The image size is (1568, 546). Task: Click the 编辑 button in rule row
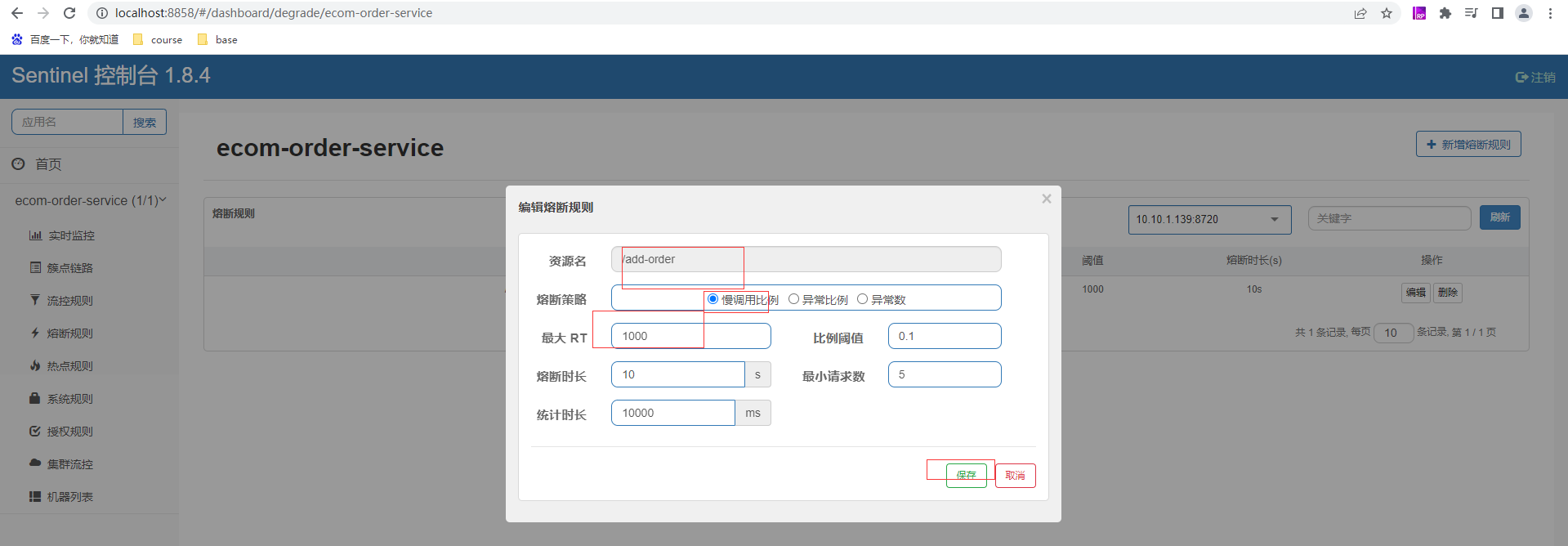click(x=1416, y=293)
